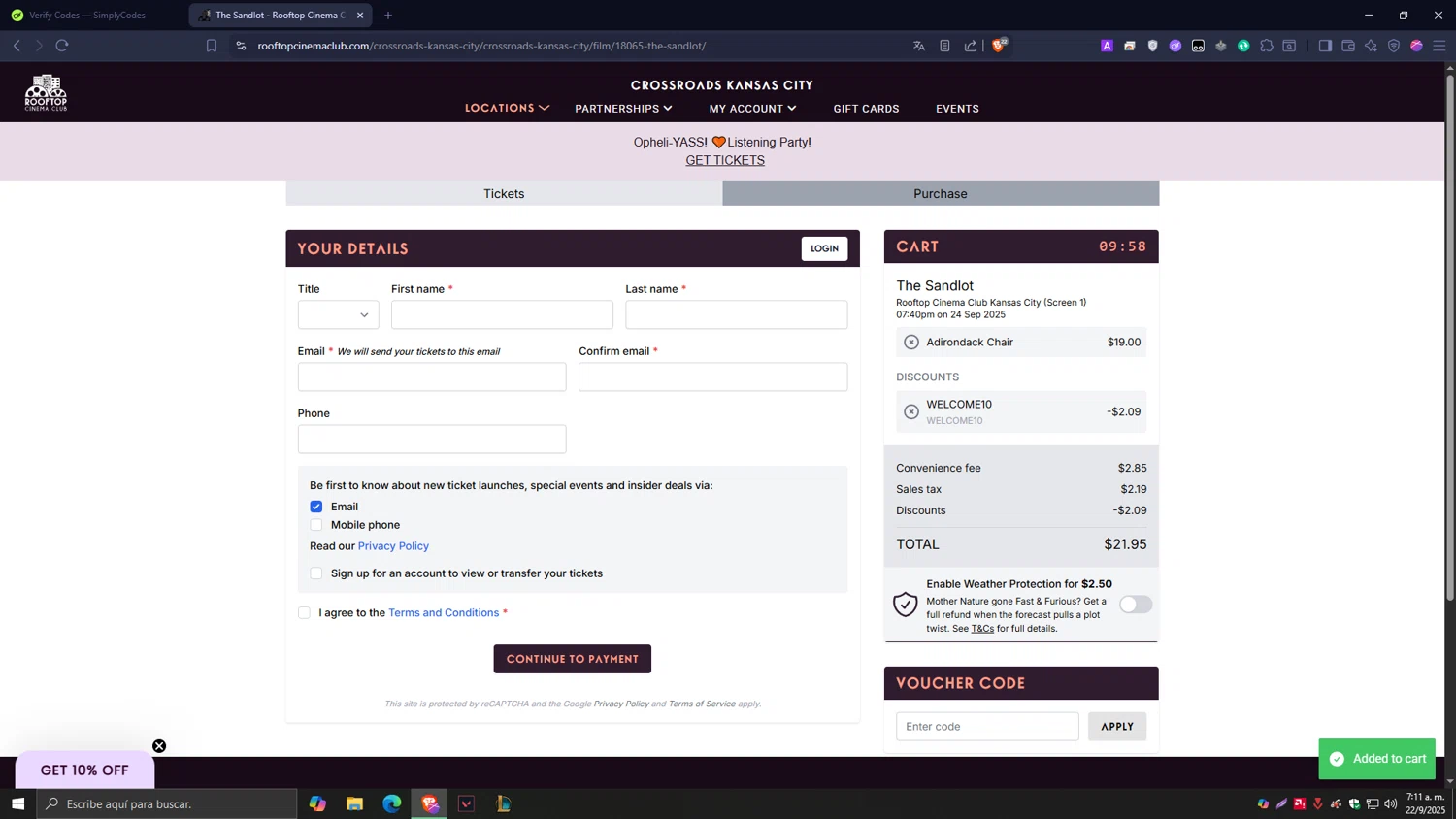The image size is (1456, 819).
Task: Click the Brave browser taskbar icon
Action: tap(430, 803)
